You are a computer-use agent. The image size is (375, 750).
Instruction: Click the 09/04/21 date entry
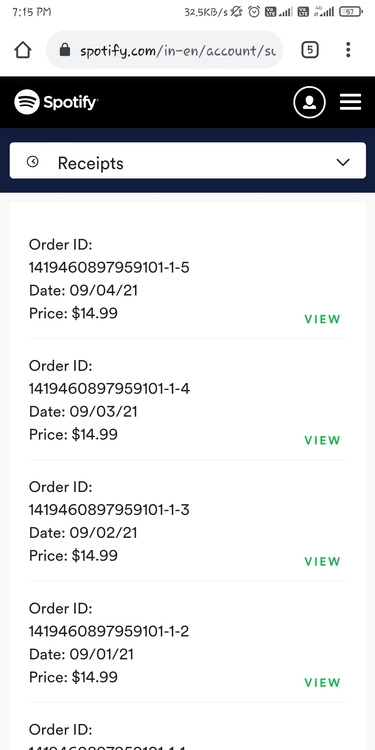[x=83, y=290]
